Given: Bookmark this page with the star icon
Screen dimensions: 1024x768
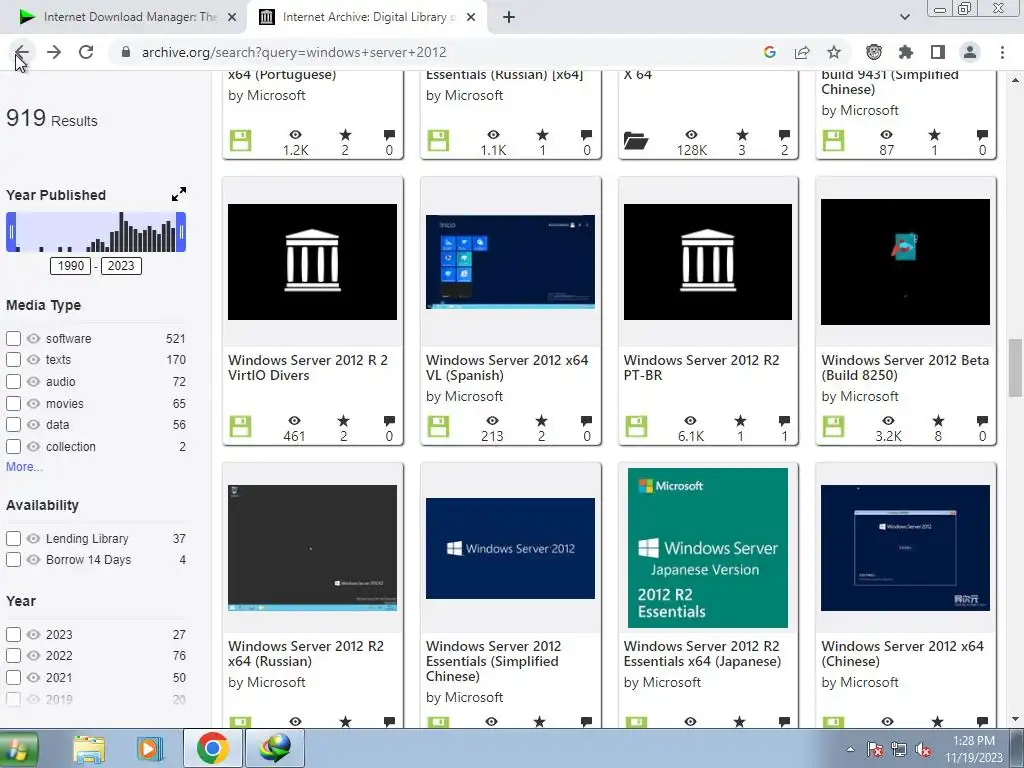Looking at the screenshot, I should coord(833,52).
